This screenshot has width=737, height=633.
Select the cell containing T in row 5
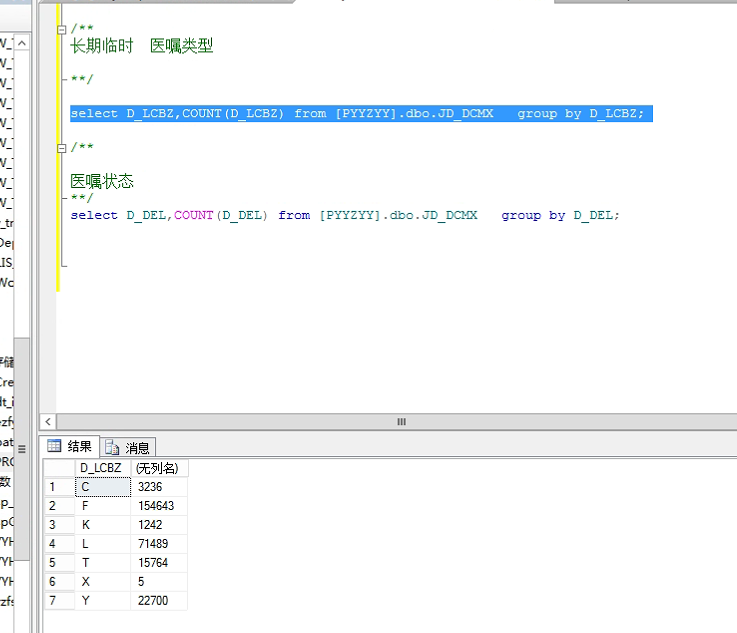[103, 563]
